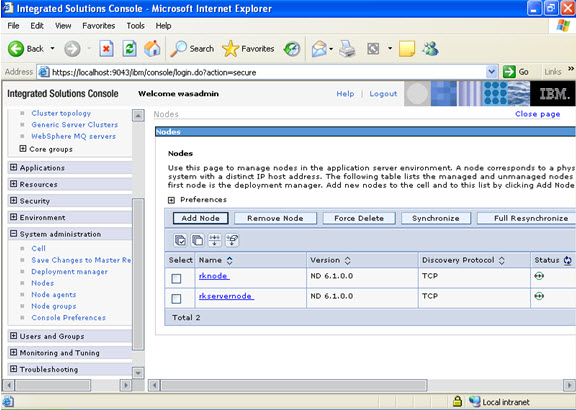
Task: Click the padlock icon in status bar
Action: click(x=457, y=401)
